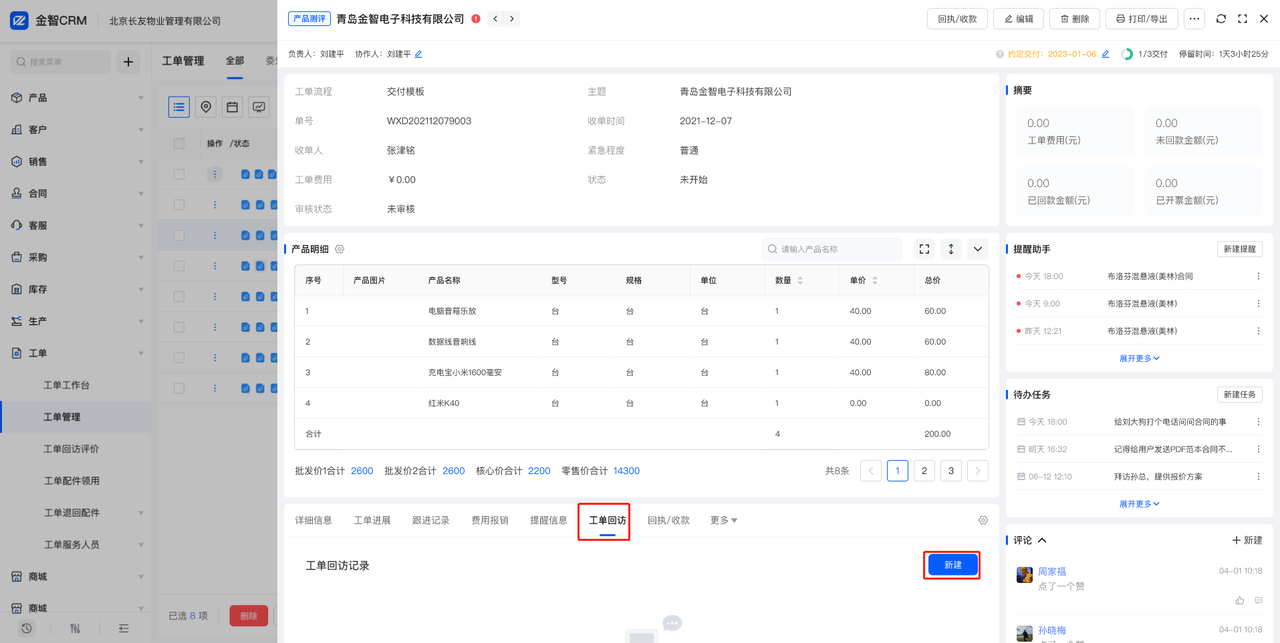Click the reply icon under 周家福 comment
The width and height of the screenshot is (1280, 643).
click(1258, 600)
